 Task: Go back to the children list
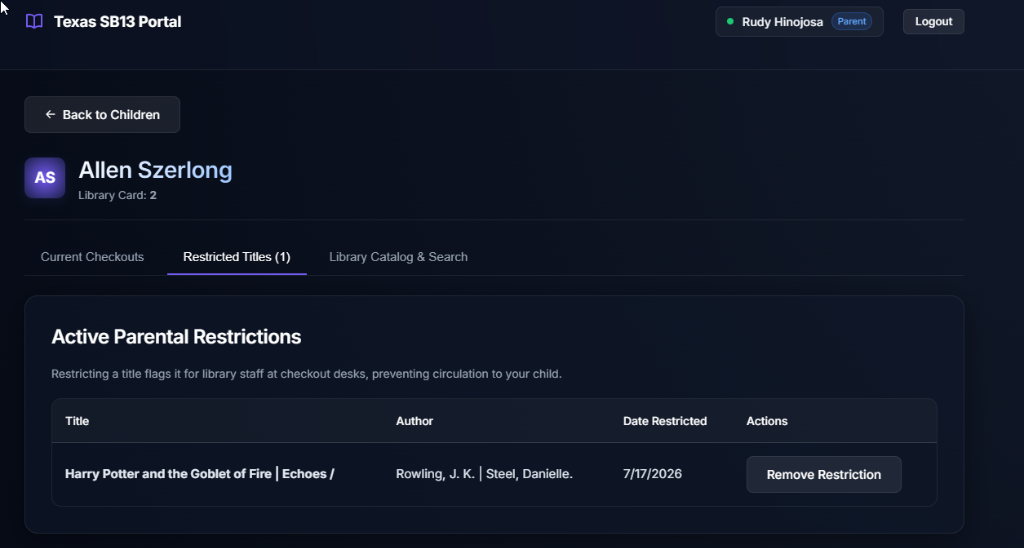pos(102,114)
